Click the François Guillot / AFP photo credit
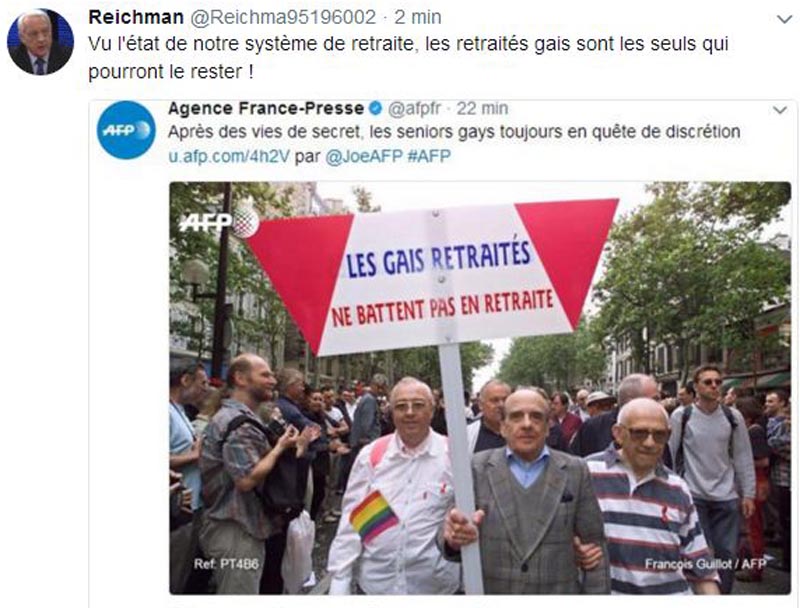This screenshot has height=608, width=800. (x=706, y=564)
